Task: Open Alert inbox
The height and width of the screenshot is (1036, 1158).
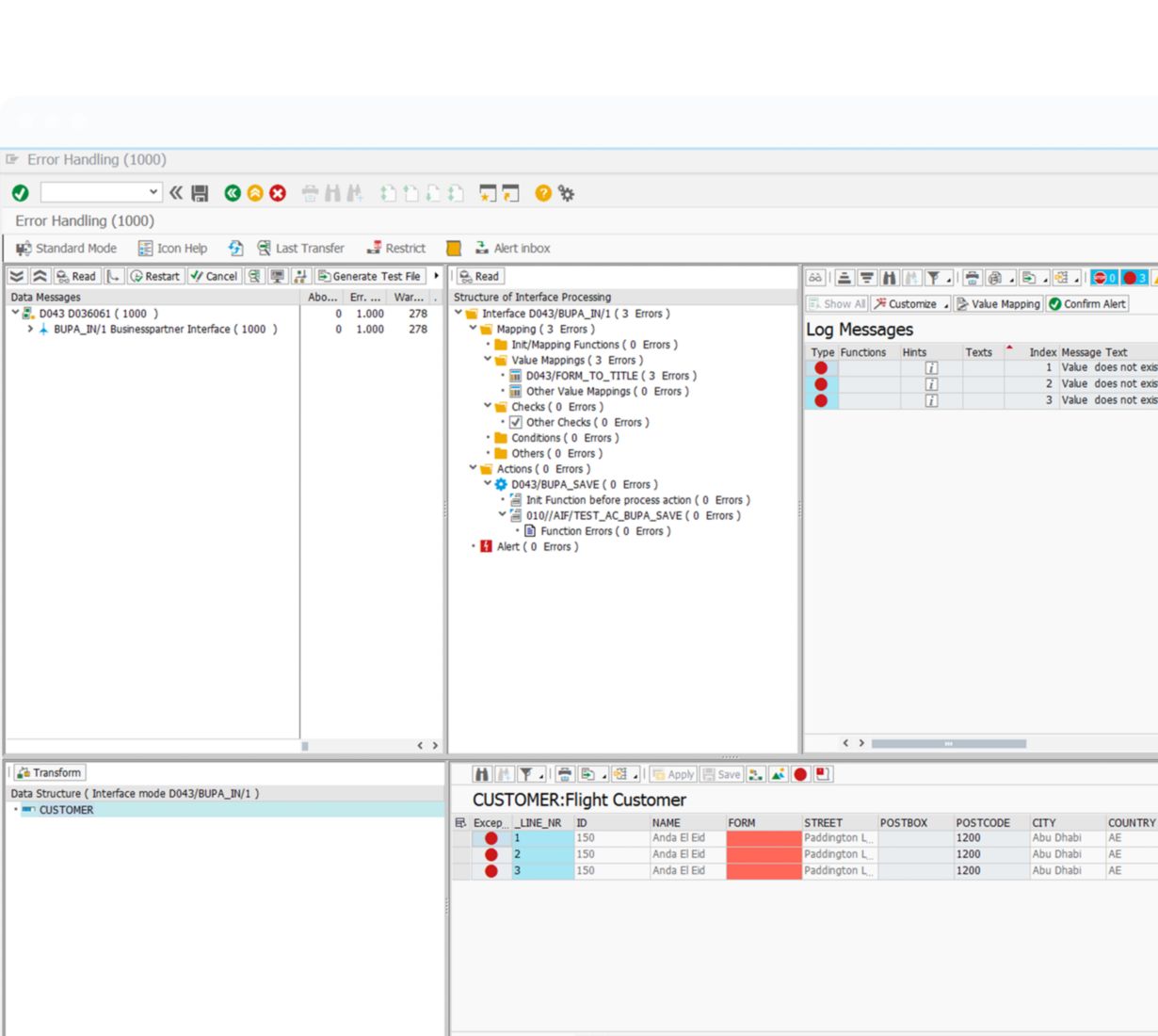Action: click(512, 249)
